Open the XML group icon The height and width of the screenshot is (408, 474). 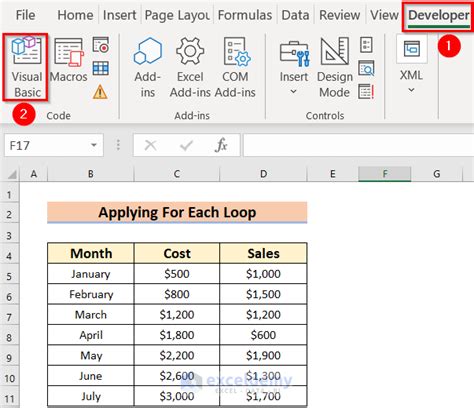(412, 50)
